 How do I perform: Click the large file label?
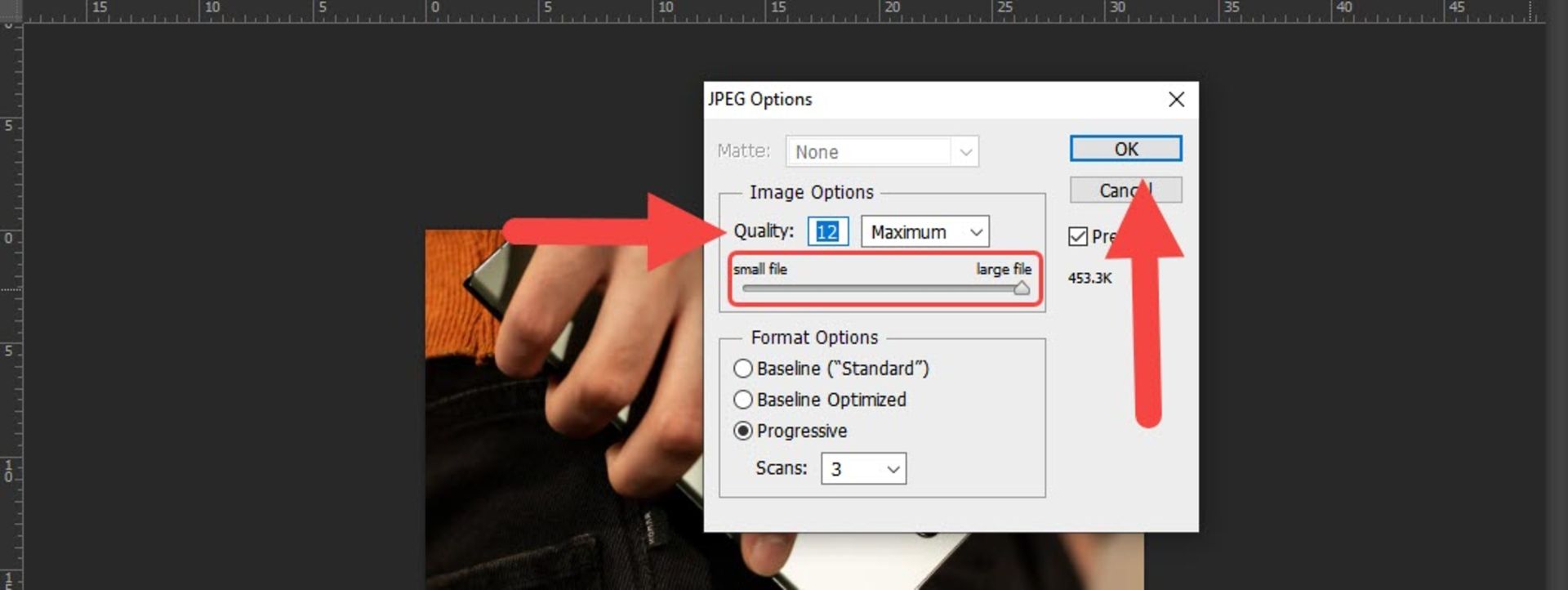(1003, 269)
